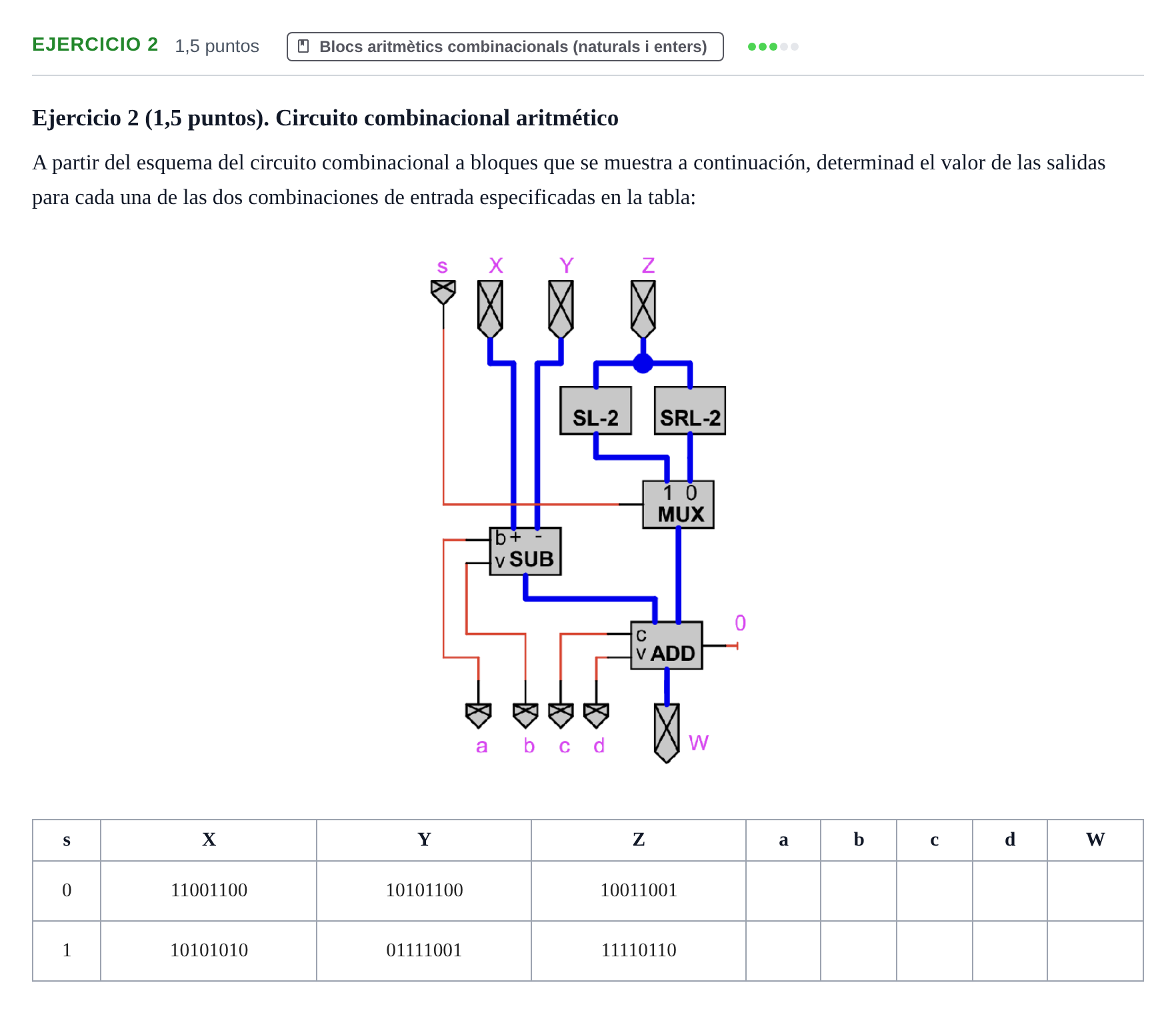Click output pin symbol a in the diagram
This screenshot has height=1015, width=1176.
click(479, 716)
